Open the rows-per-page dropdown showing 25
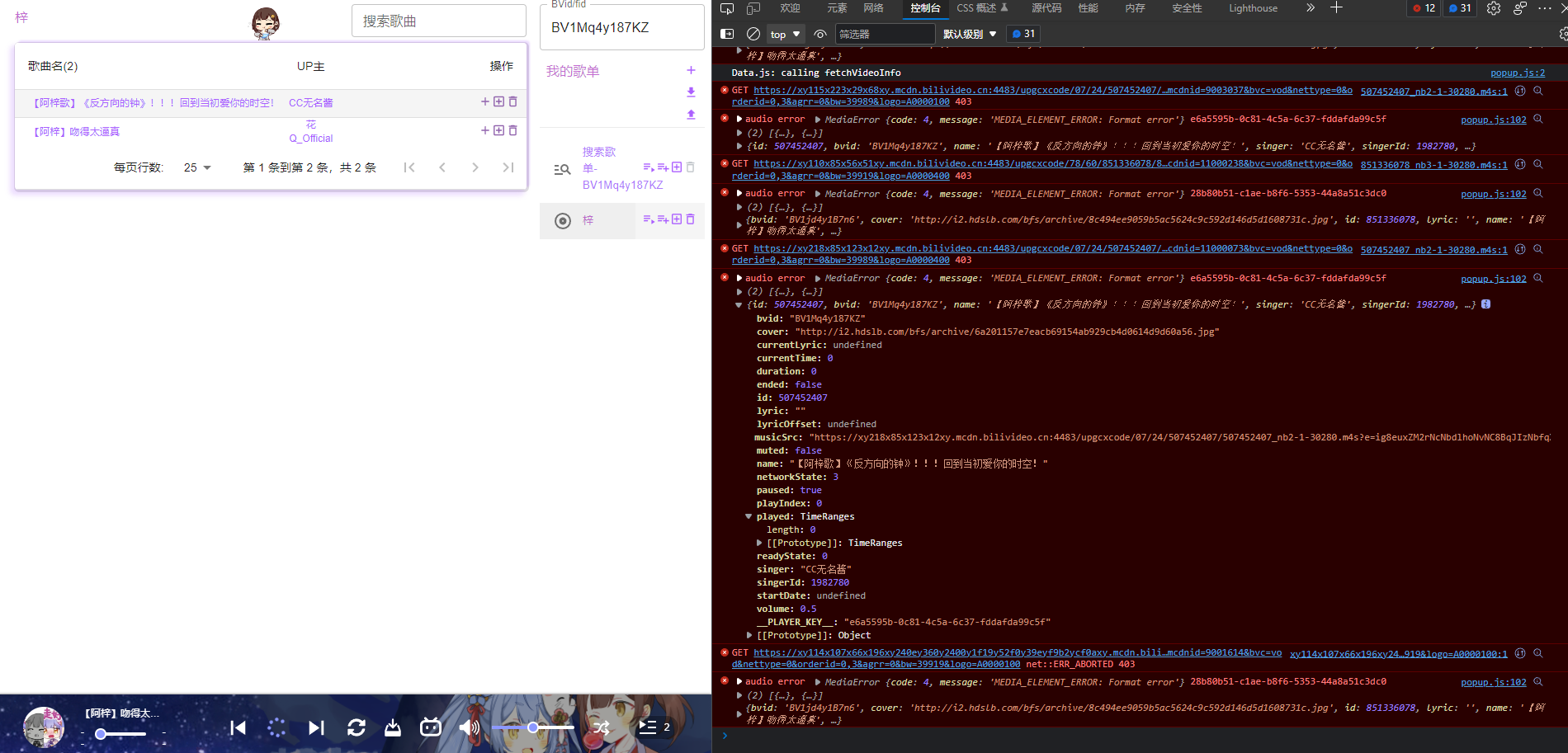This screenshot has height=753, width=1568. coord(196,167)
